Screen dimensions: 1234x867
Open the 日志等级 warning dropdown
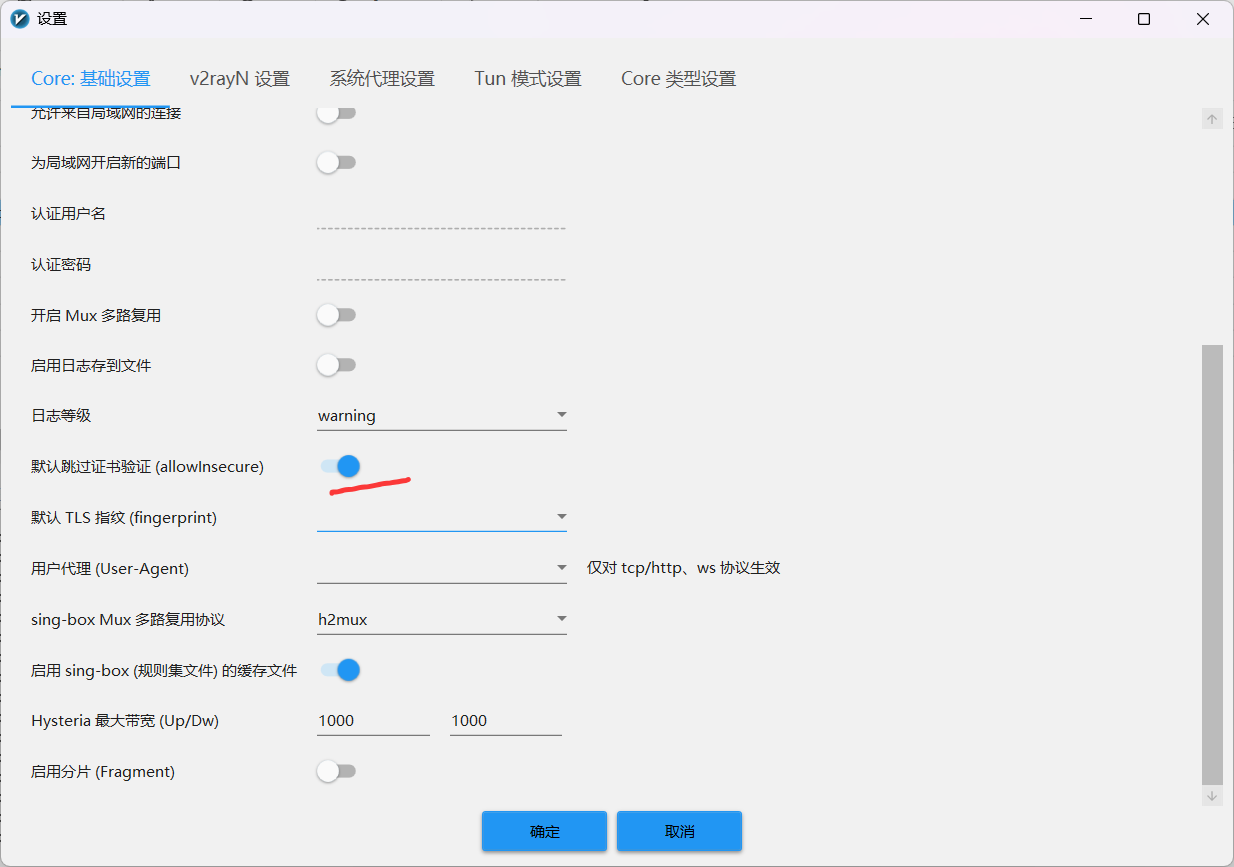pyautogui.click(x=442, y=416)
